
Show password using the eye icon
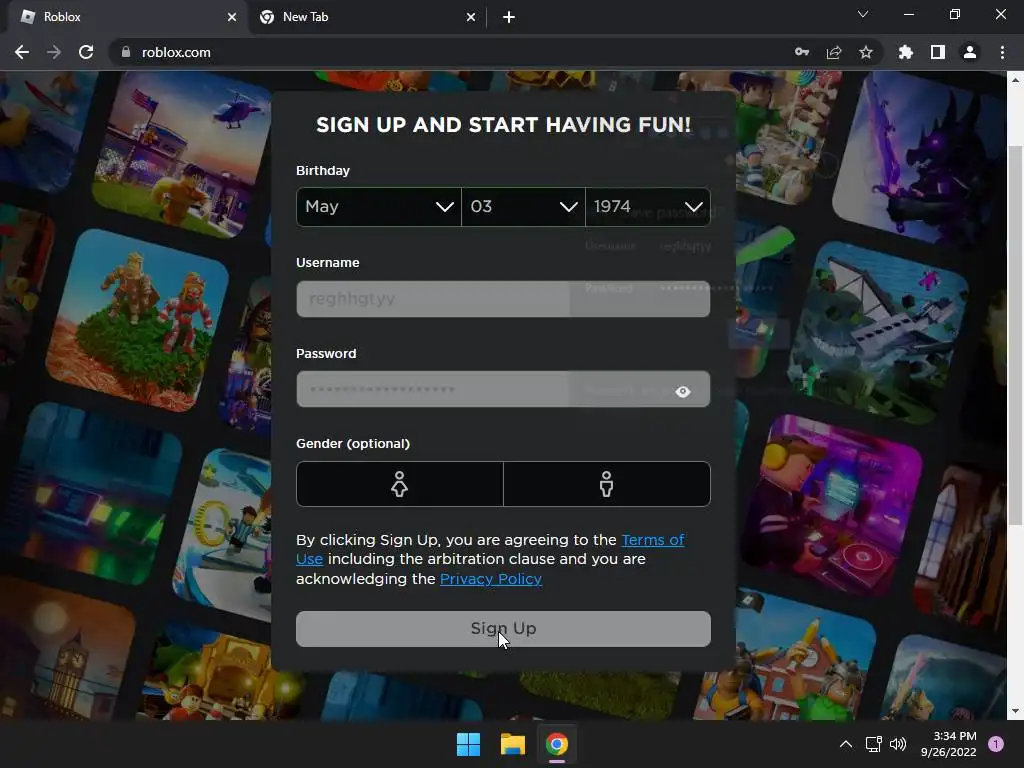(x=683, y=391)
